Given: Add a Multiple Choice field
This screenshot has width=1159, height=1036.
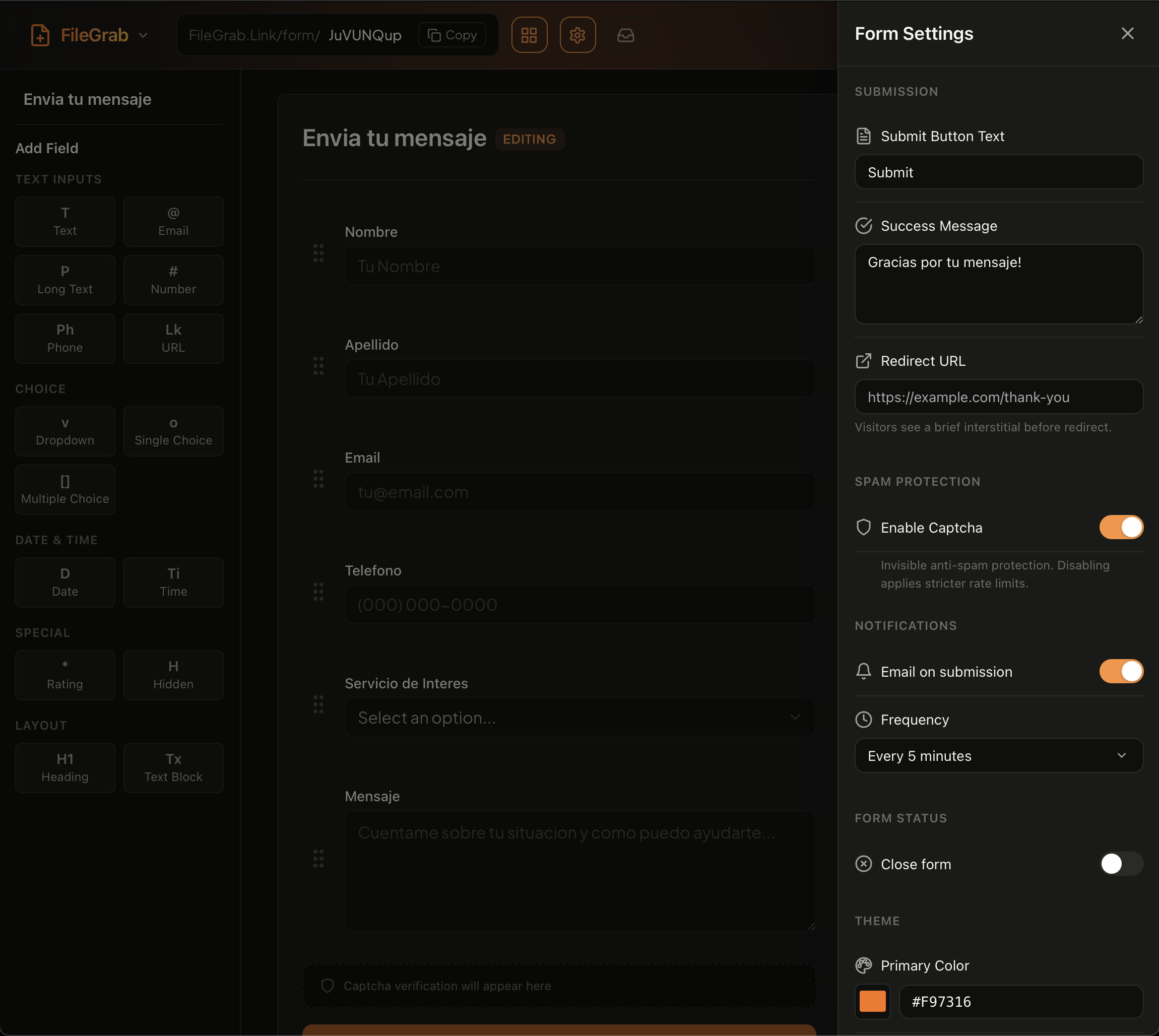Looking at the screenshot, I should tap(65, 490).
